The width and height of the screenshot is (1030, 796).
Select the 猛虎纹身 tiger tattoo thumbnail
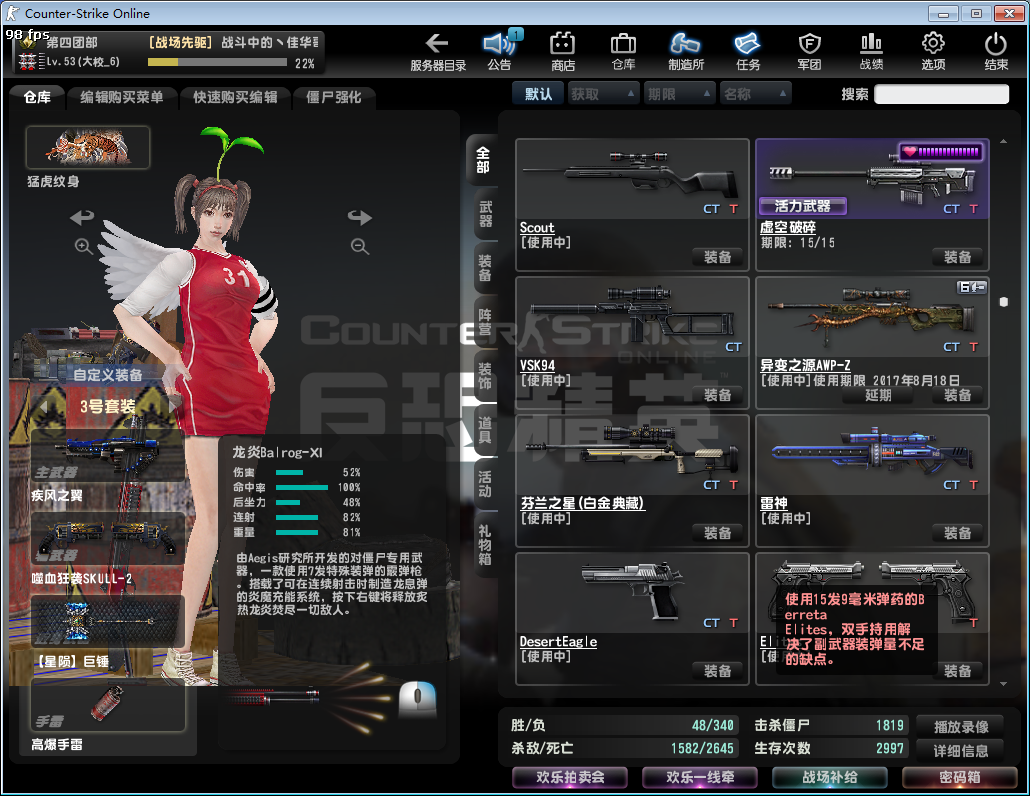click(88, 147)
